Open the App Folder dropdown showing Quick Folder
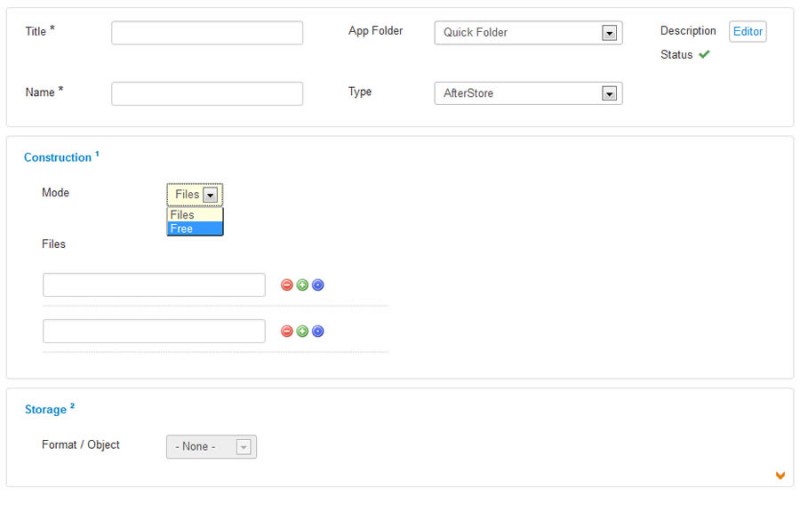This screenshot has width=800, height=520. 528,33
